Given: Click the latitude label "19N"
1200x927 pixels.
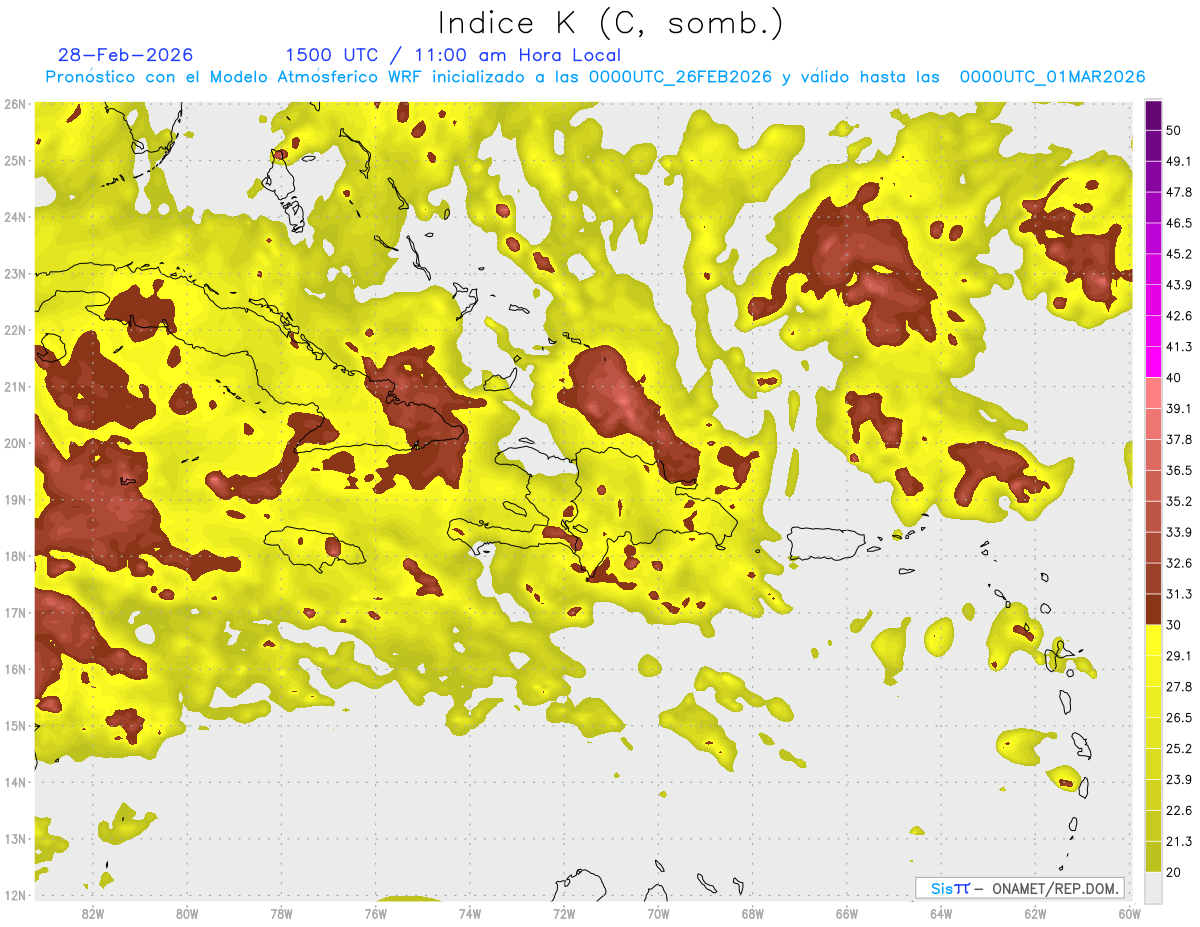Looking at the screenshot, I should (x=14, y=500).
